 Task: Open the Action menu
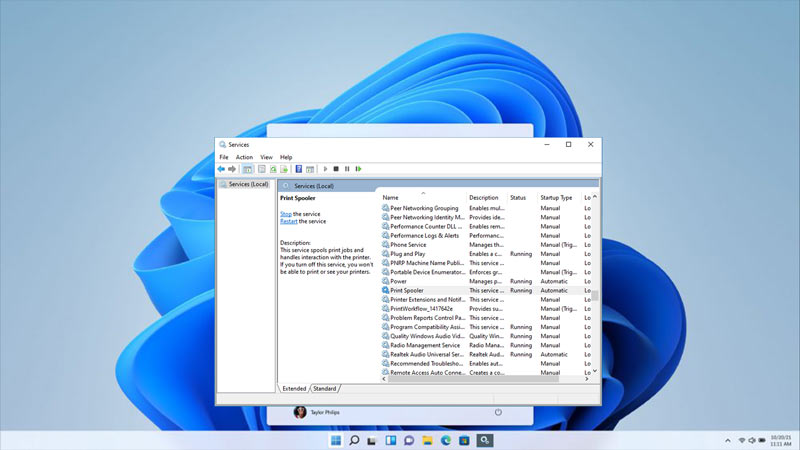click(244, 157)
